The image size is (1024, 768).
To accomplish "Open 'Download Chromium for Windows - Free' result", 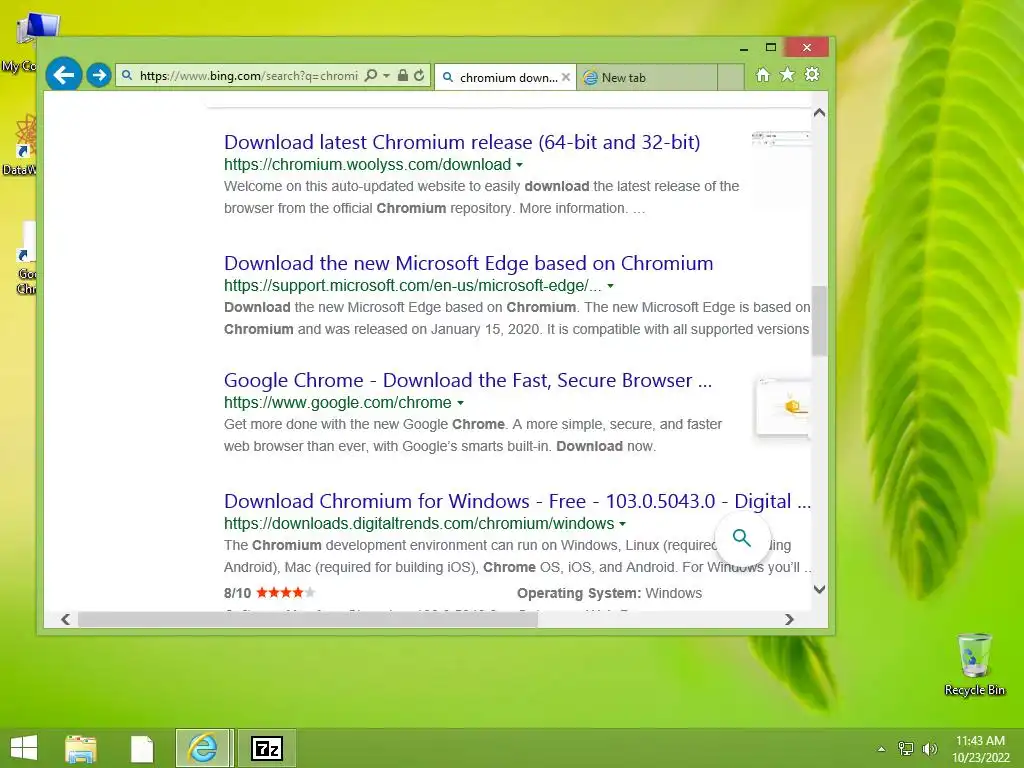I will (x=517, y=501).
